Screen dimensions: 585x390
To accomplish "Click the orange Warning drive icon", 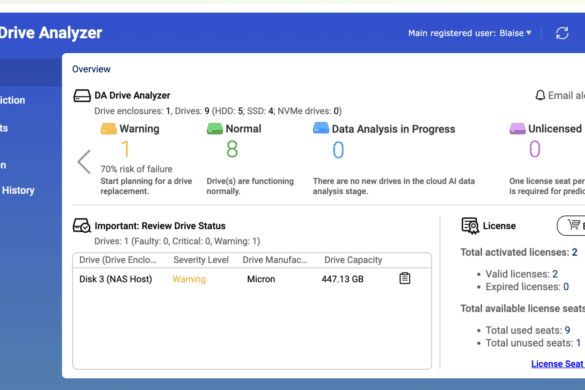I will coord(109,129).
